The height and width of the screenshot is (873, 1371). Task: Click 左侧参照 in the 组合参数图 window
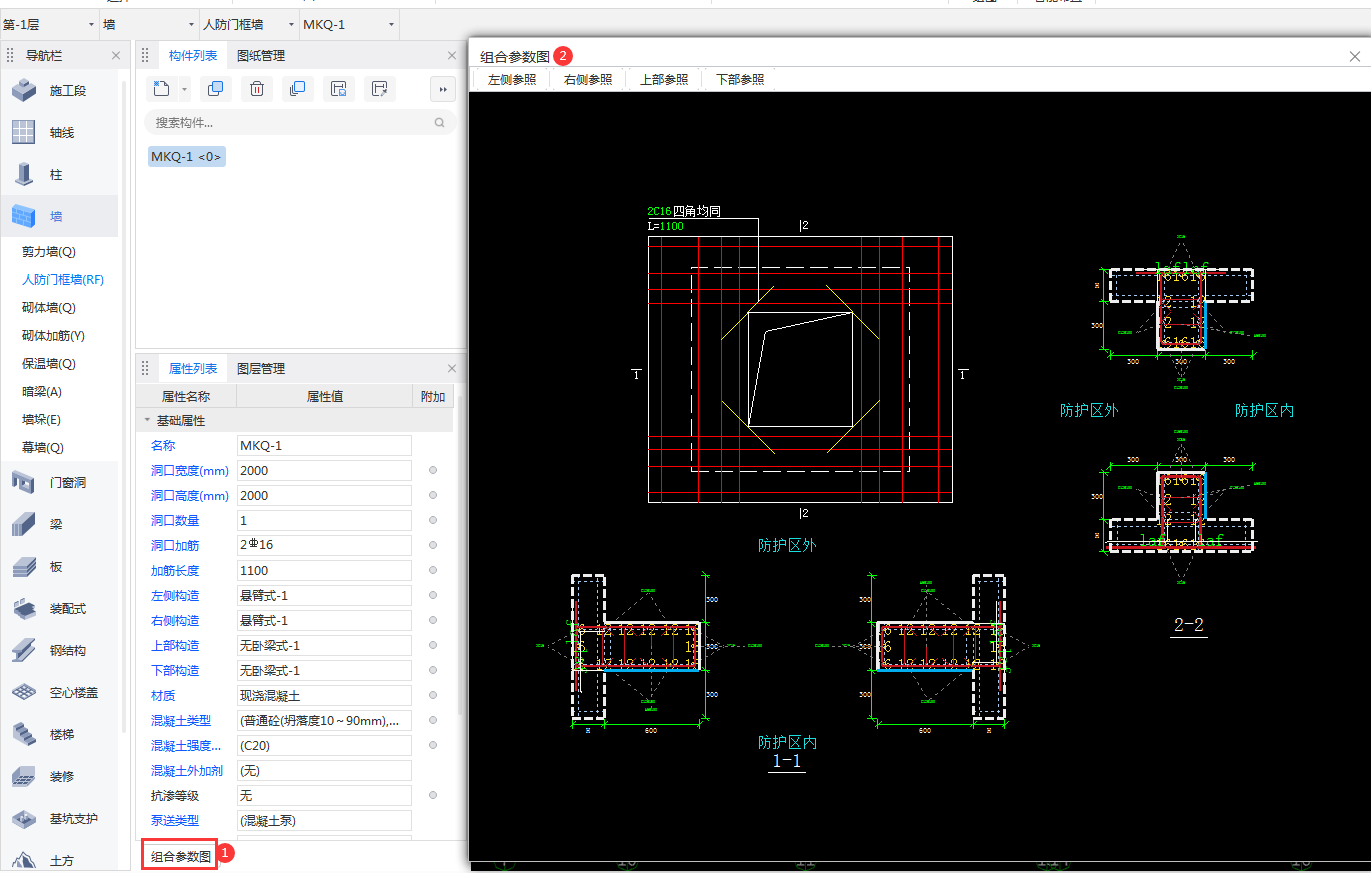pos(512,80)
